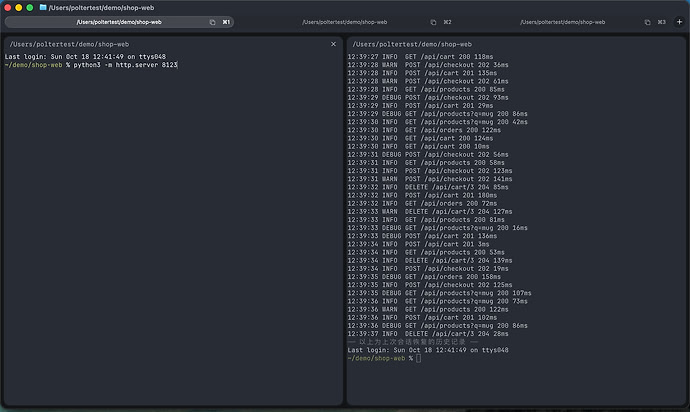This screenshot has height=412, width=690.
Task: Click log line 'DEBUG POST /api/checkout 202 93ms'
Action: pos(428,97)
